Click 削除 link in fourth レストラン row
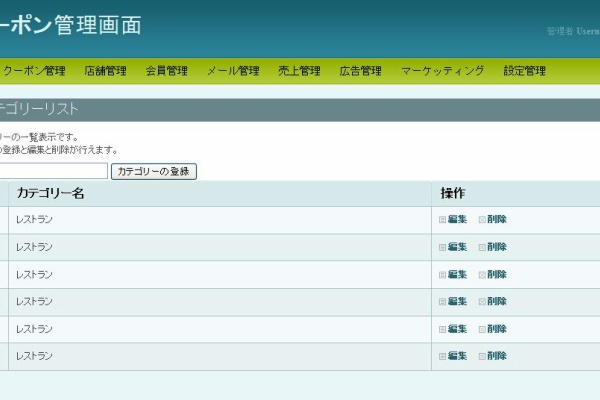This screenshot has height=400, width=600. pos(497,301)
